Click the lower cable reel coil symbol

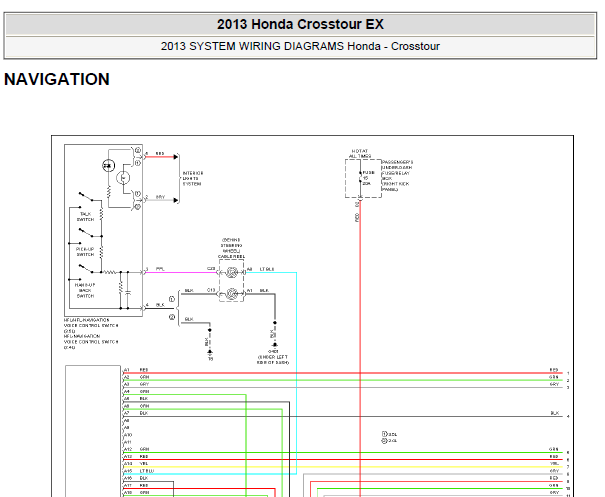(x=232, y=294)
